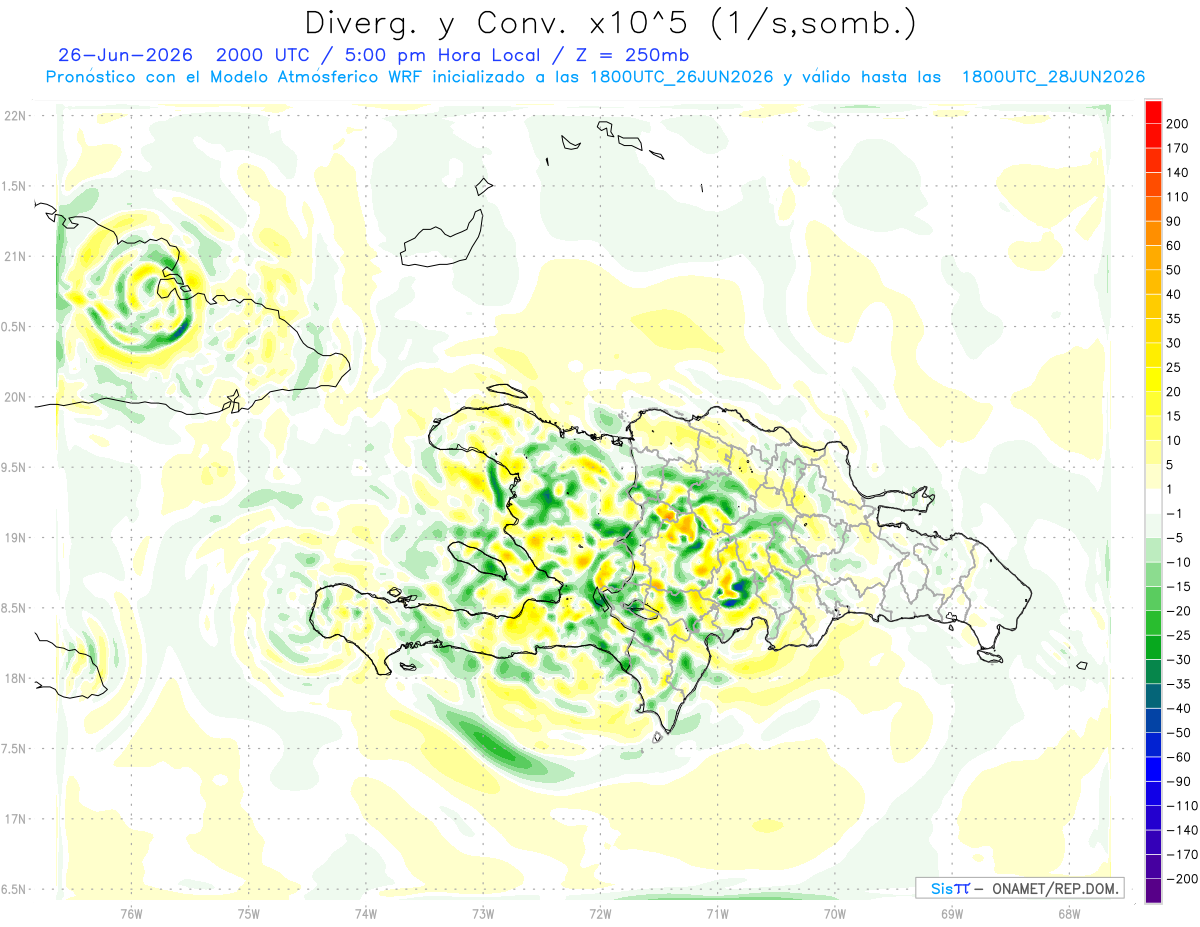Click the '17N' latitude label
Screen dimensions: 1200x927
click(x=15, y=819)
